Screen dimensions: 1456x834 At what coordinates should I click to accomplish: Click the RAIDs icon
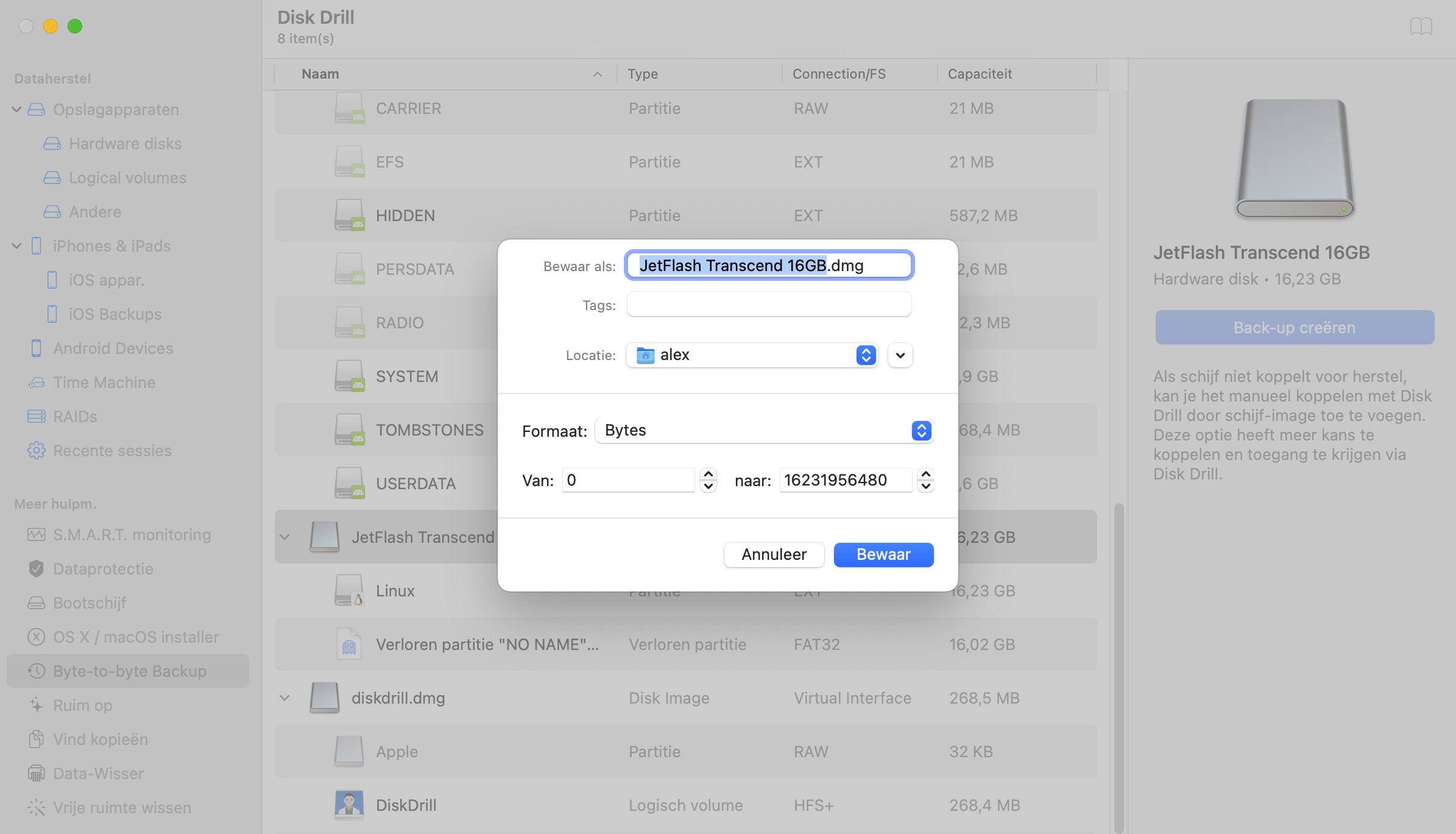pyautogui.click(x=37, y=417)
